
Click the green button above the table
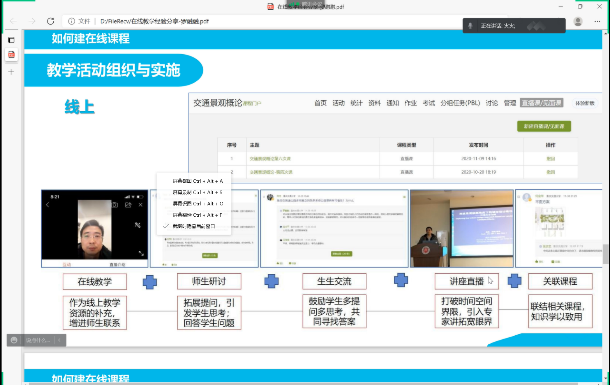[x=544, y=126]
